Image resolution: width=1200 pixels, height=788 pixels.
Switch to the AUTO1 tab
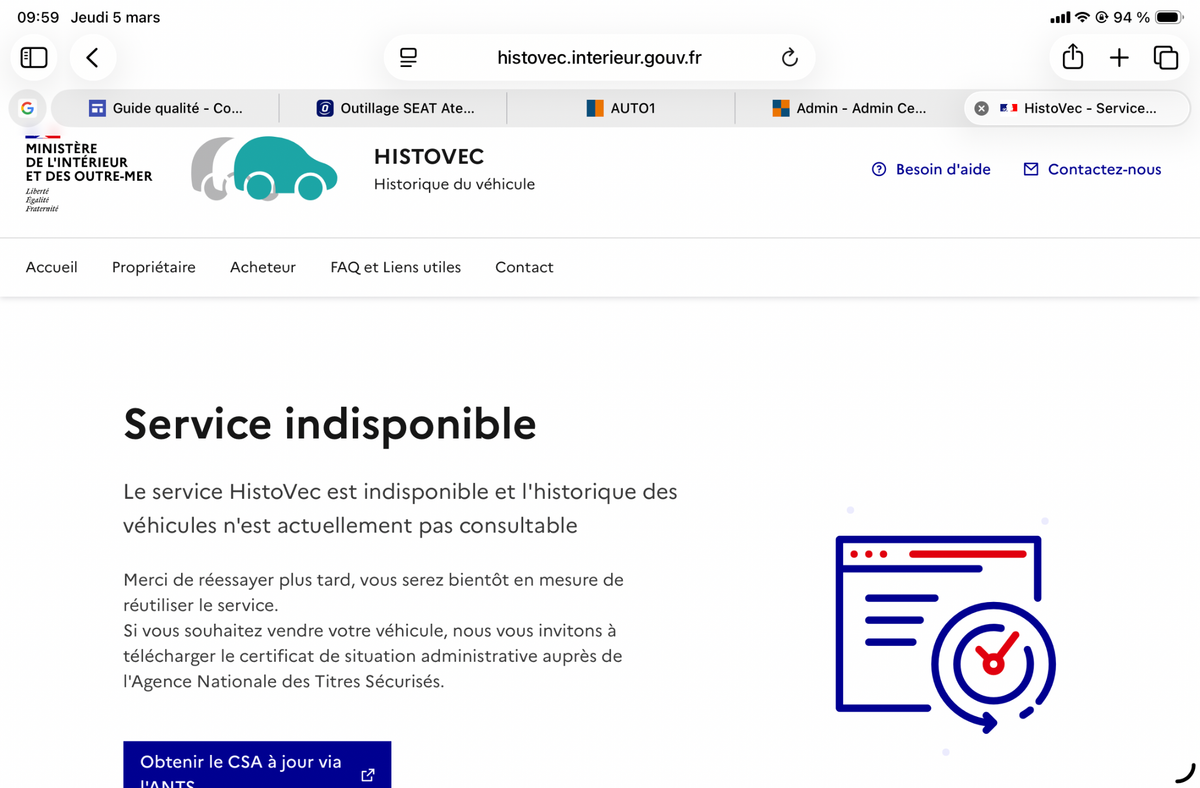click(621, 108)
